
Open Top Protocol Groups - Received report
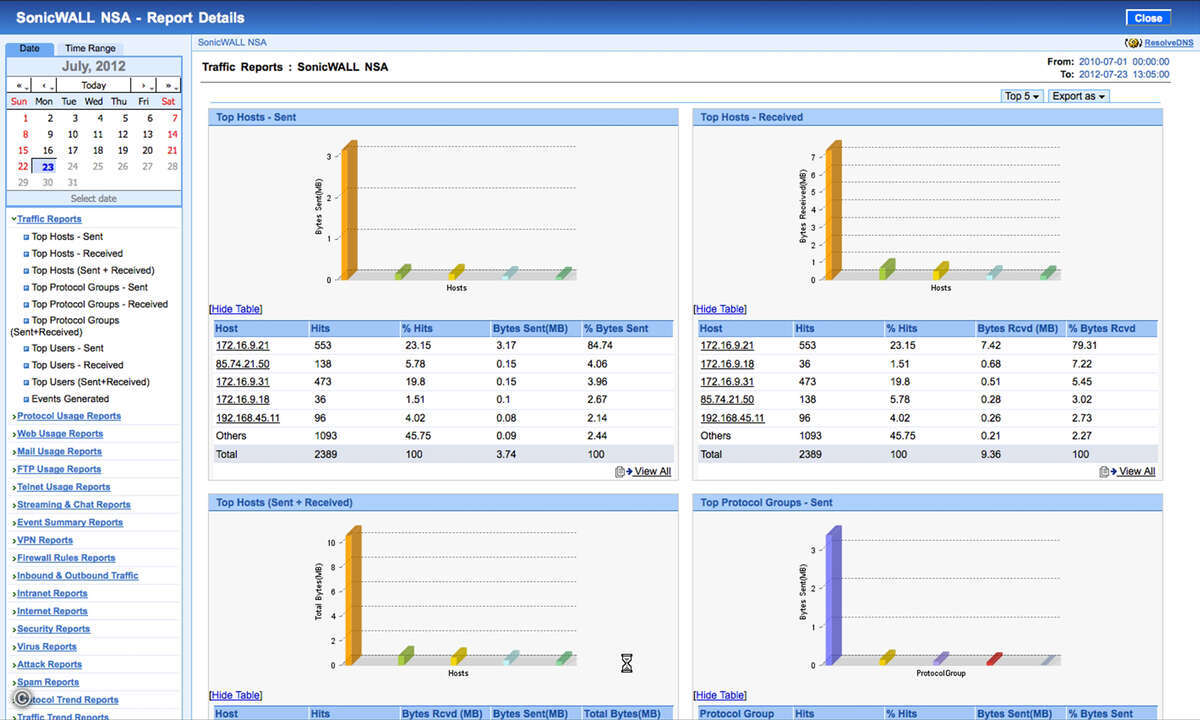pos(100,304)
